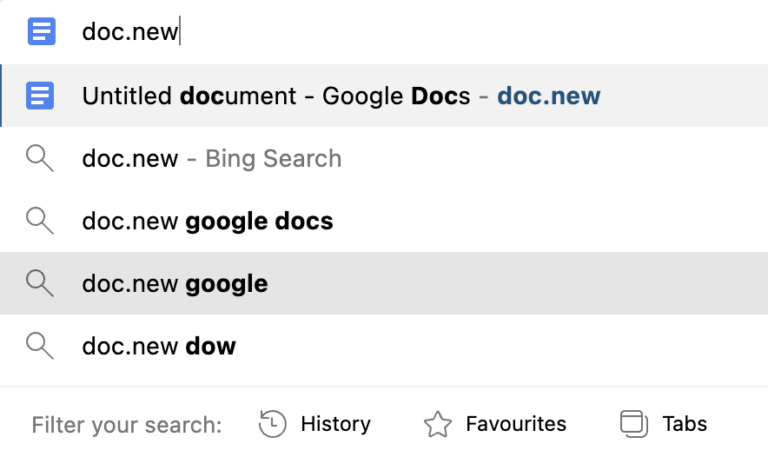The width and height of the screenshot is (768, 457).
Task: Click the Docs icon beside Untitled document suggestion
Action: coord(40,96)
